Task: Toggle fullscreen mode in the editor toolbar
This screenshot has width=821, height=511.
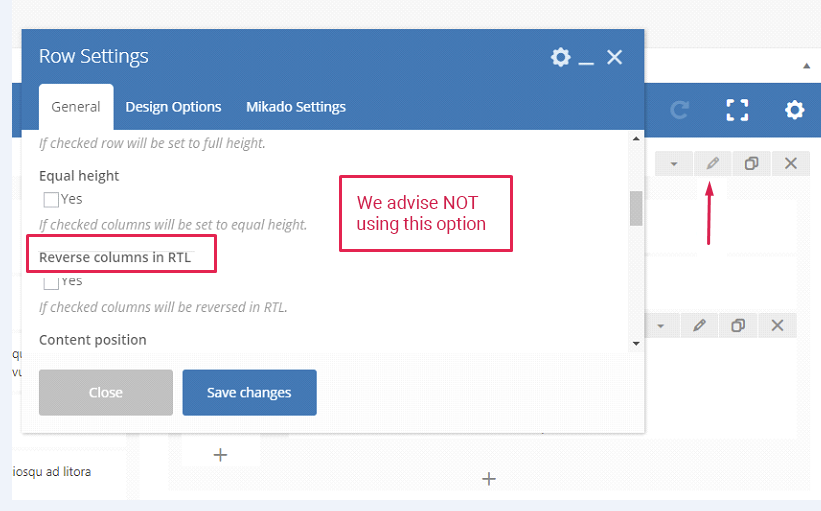Action: click(737, 110)
